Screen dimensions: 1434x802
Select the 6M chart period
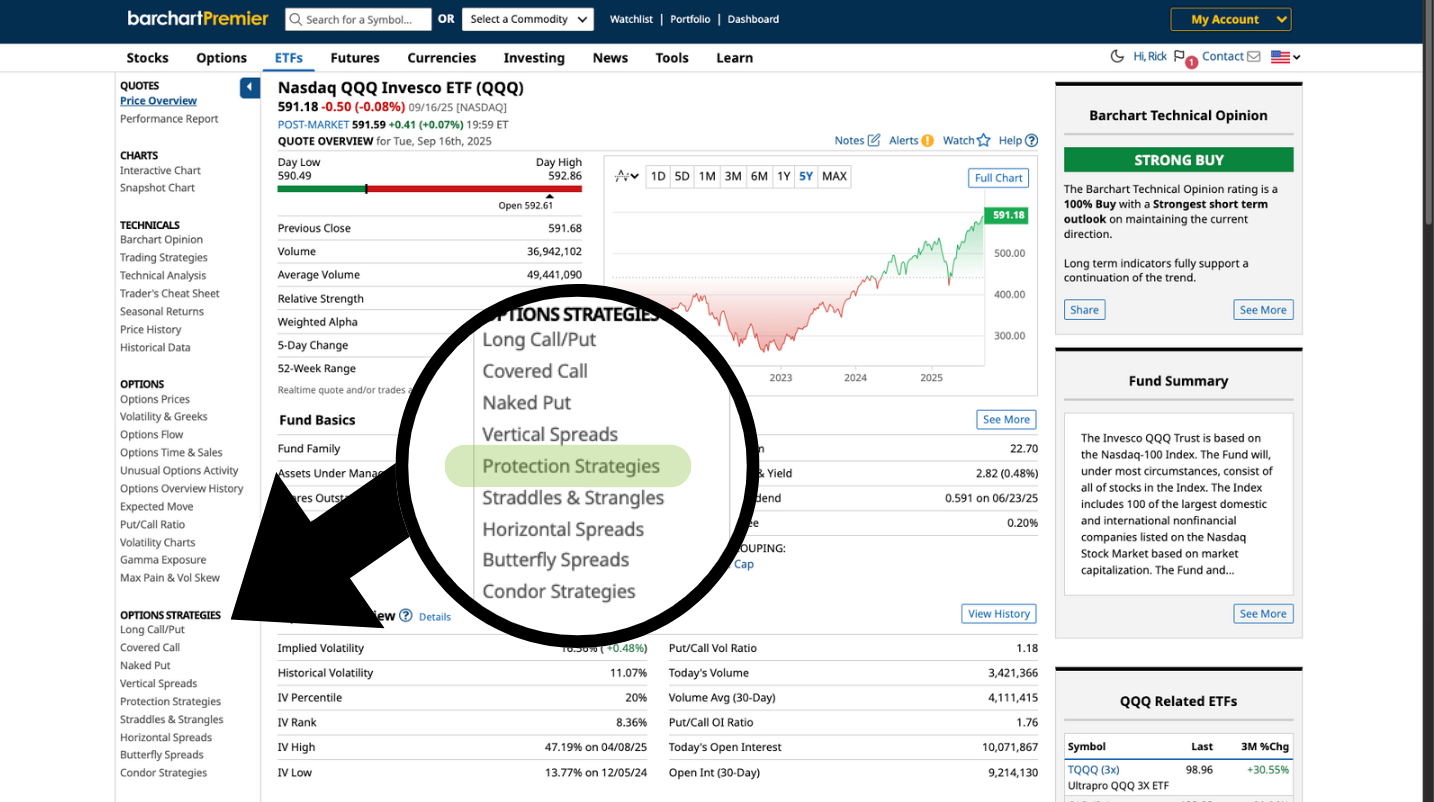(759, 177)
